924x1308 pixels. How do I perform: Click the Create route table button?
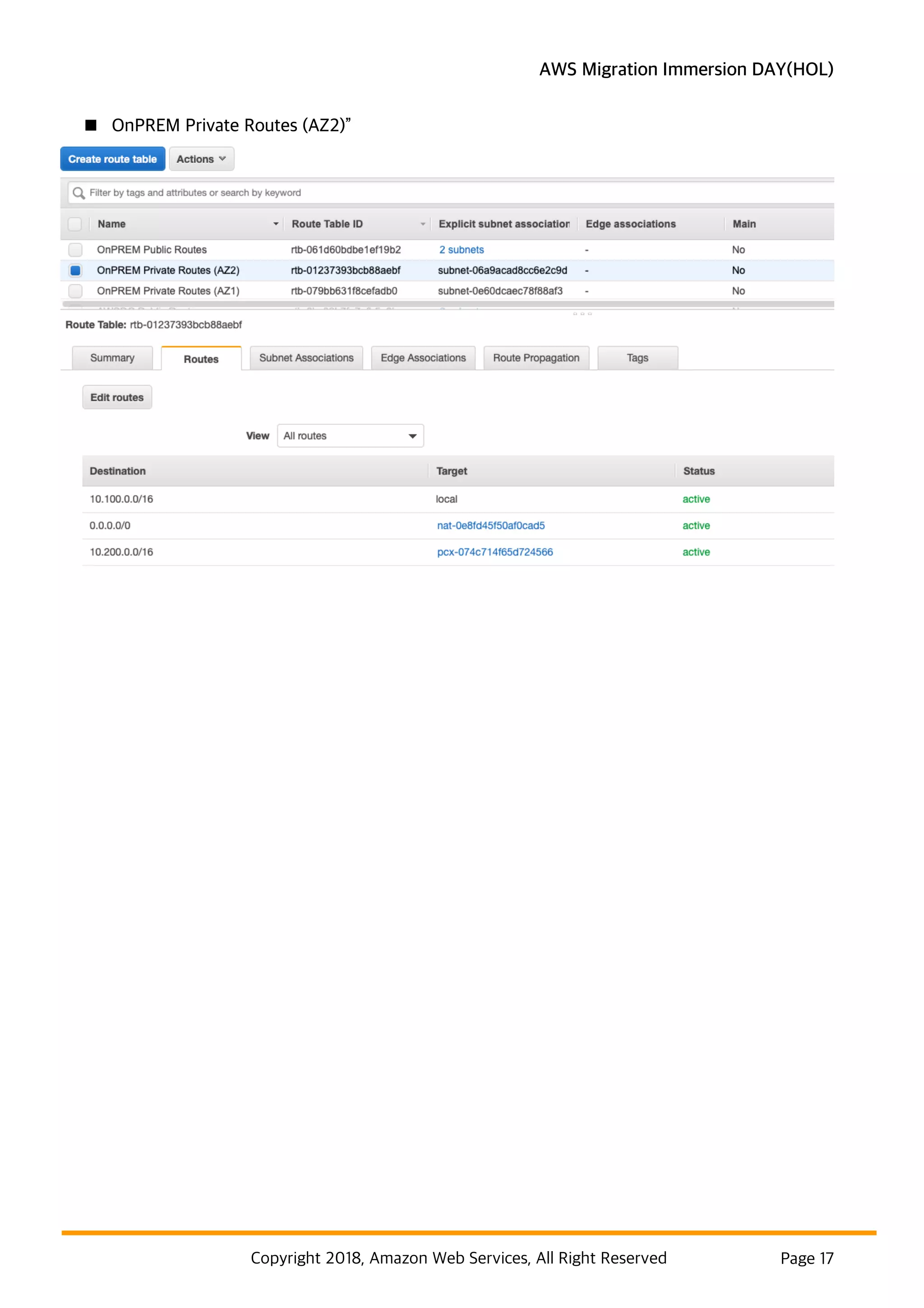point(113,159)
